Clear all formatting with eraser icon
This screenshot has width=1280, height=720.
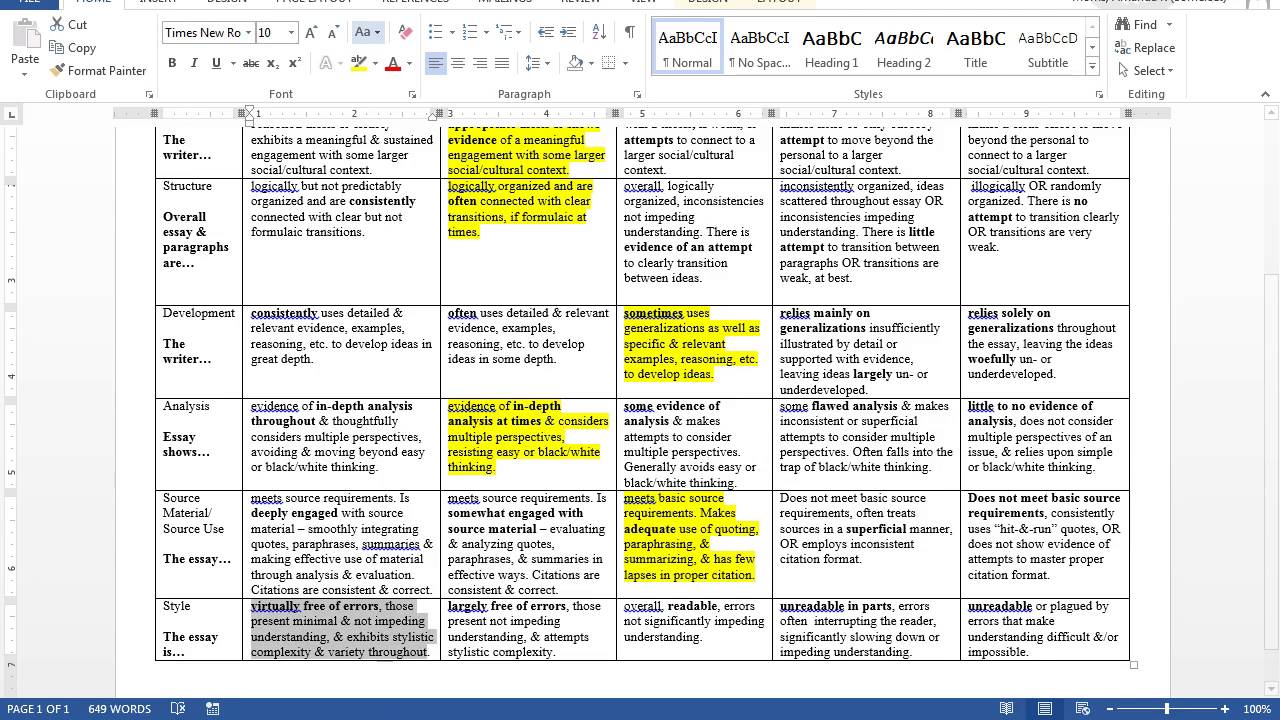pos(405,33)
